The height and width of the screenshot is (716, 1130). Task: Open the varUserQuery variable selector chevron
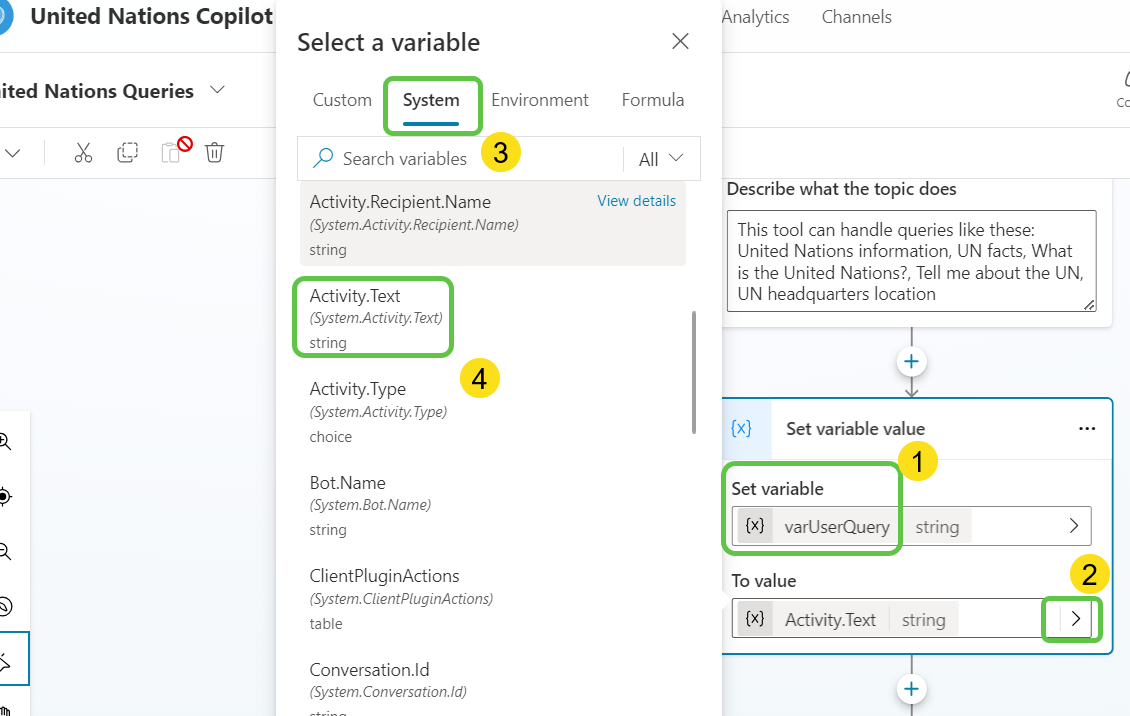[1073, 526]
